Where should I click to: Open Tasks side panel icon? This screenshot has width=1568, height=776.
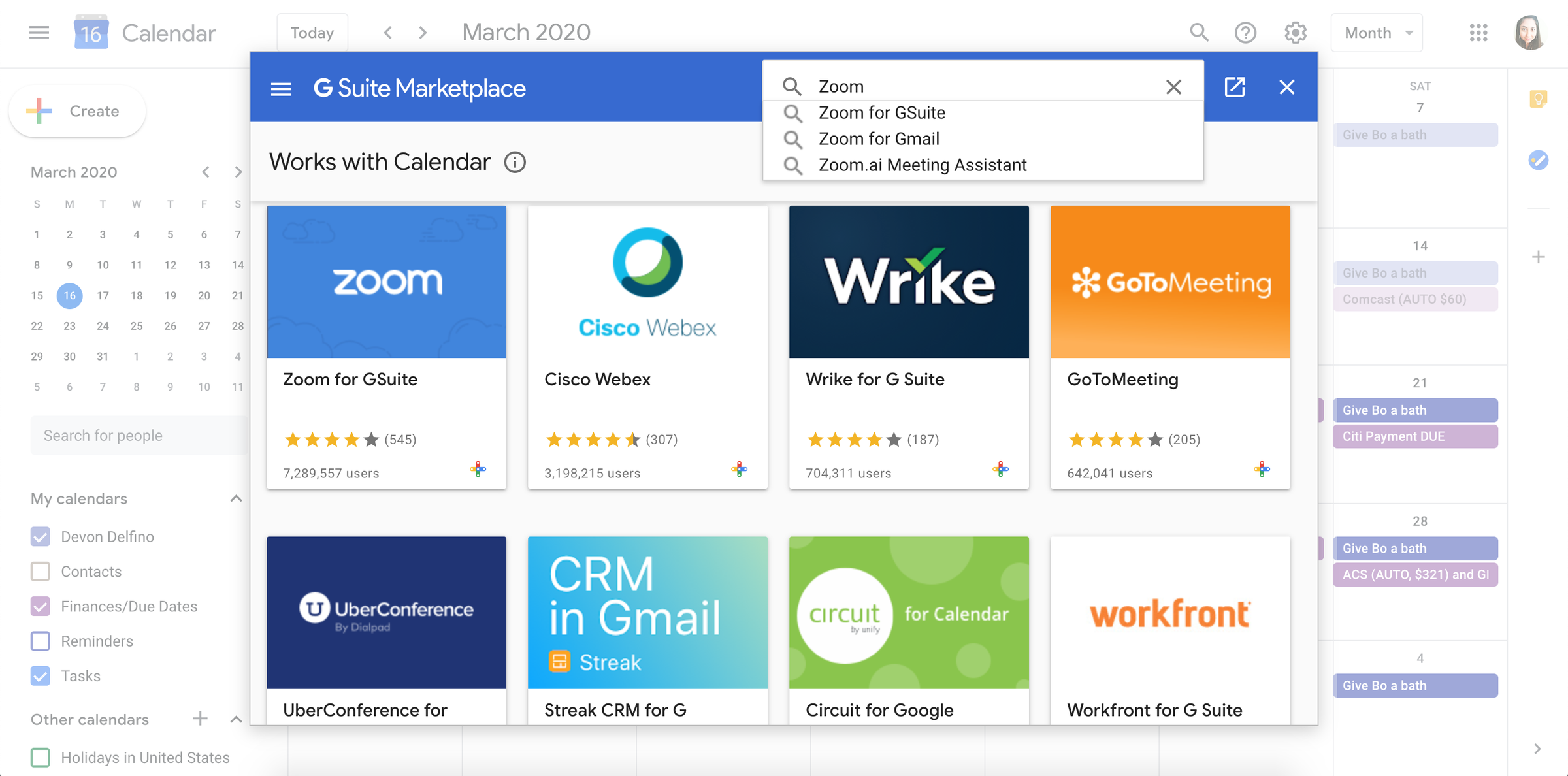point(1538,160)
